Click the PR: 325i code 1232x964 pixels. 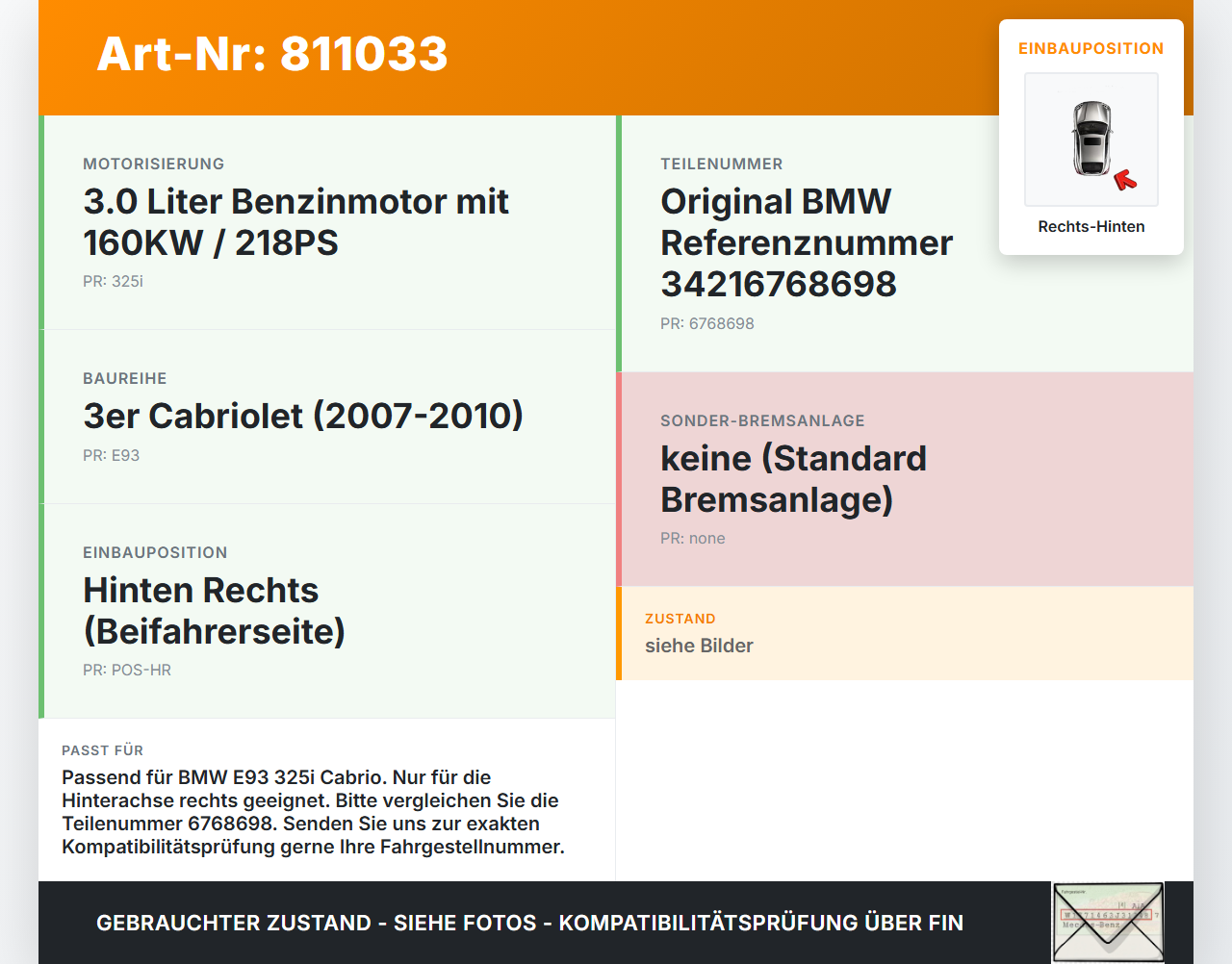[113, 281]
